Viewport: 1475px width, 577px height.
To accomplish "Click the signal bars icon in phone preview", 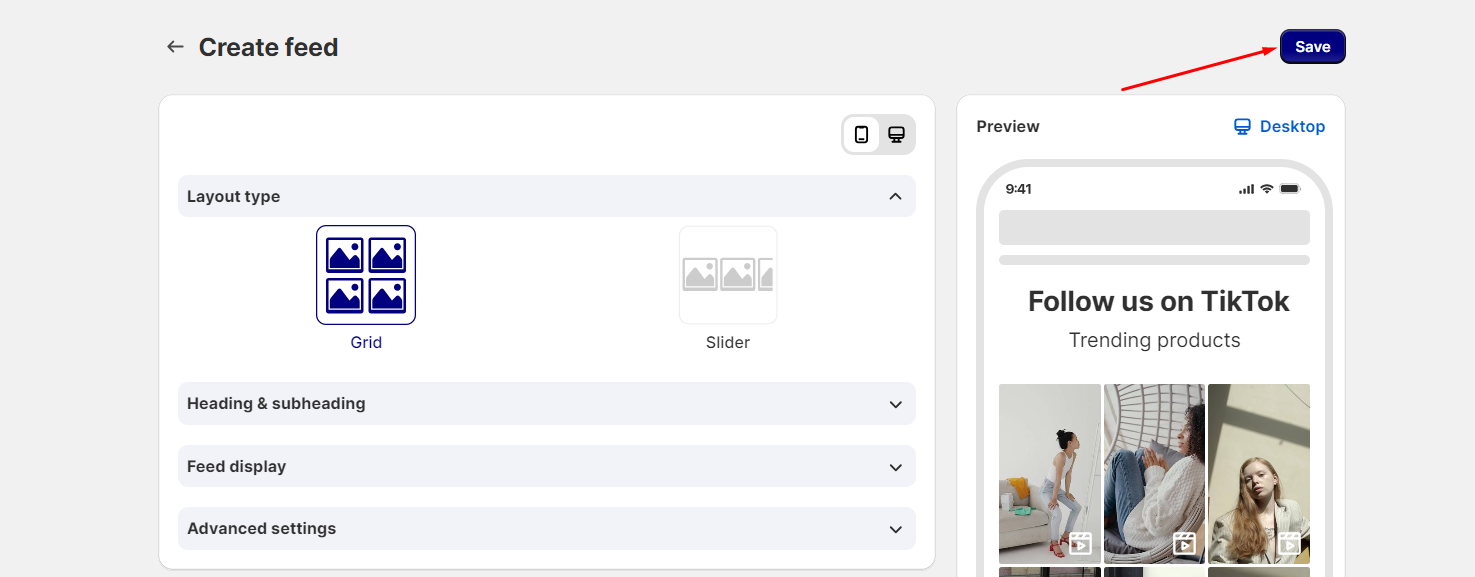I will coord(1246,189).
